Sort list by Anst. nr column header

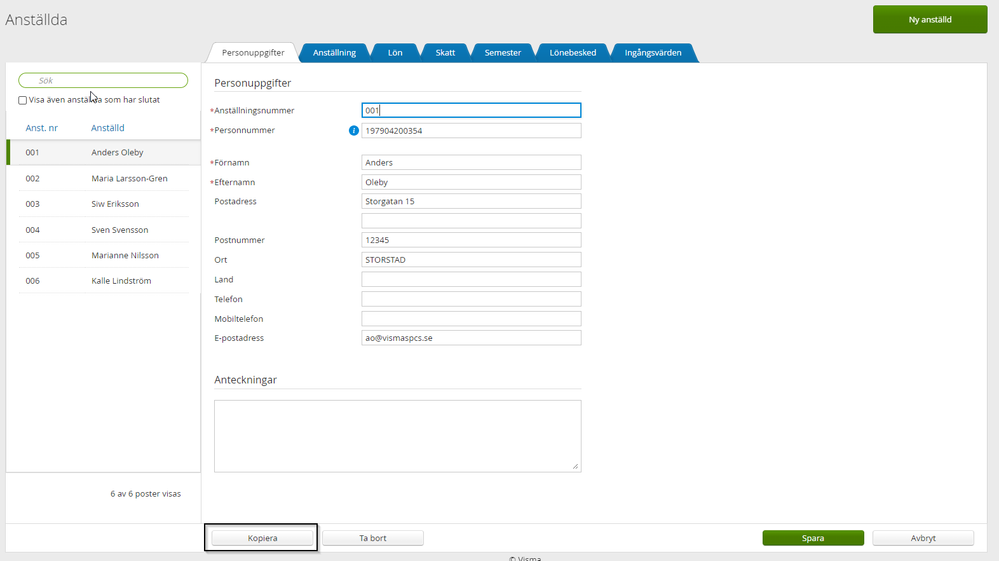[42, 128]
